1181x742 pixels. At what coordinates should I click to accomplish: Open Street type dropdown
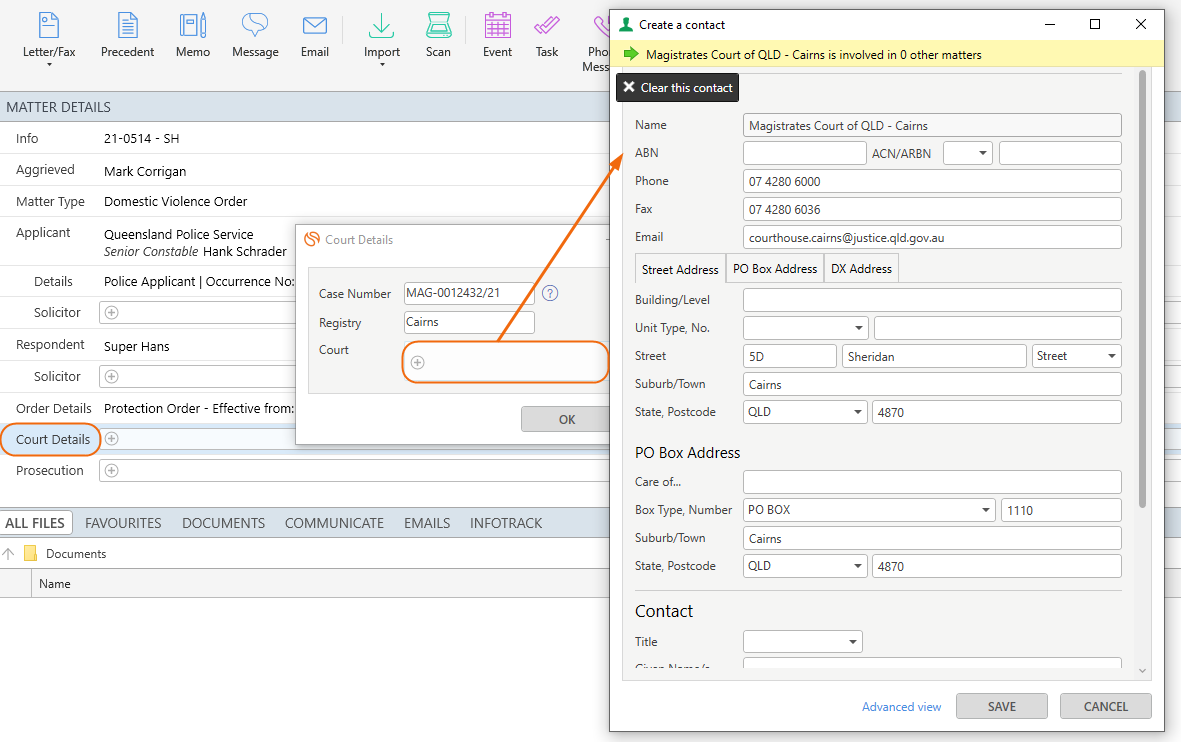[x=1076, y=356]
